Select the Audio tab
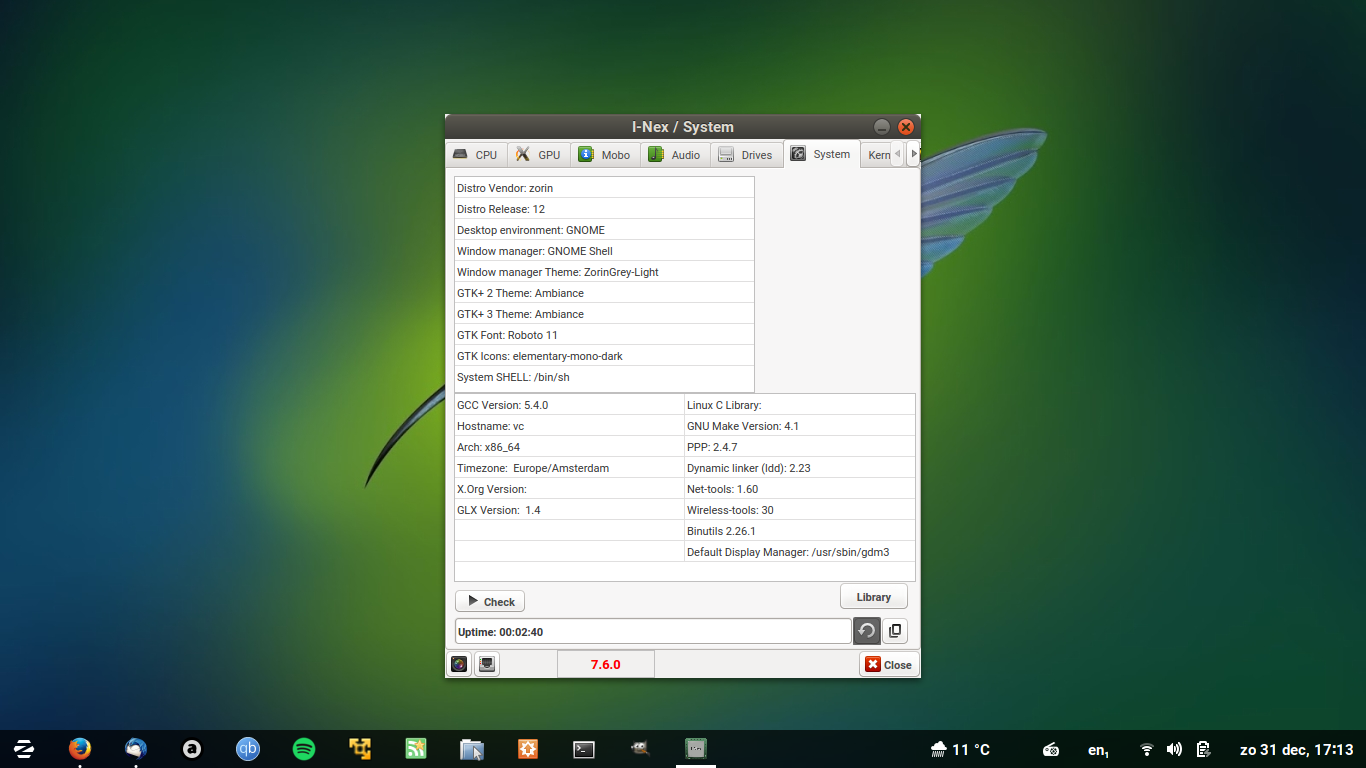This screenshot has width=1366, height=768. 676,154
